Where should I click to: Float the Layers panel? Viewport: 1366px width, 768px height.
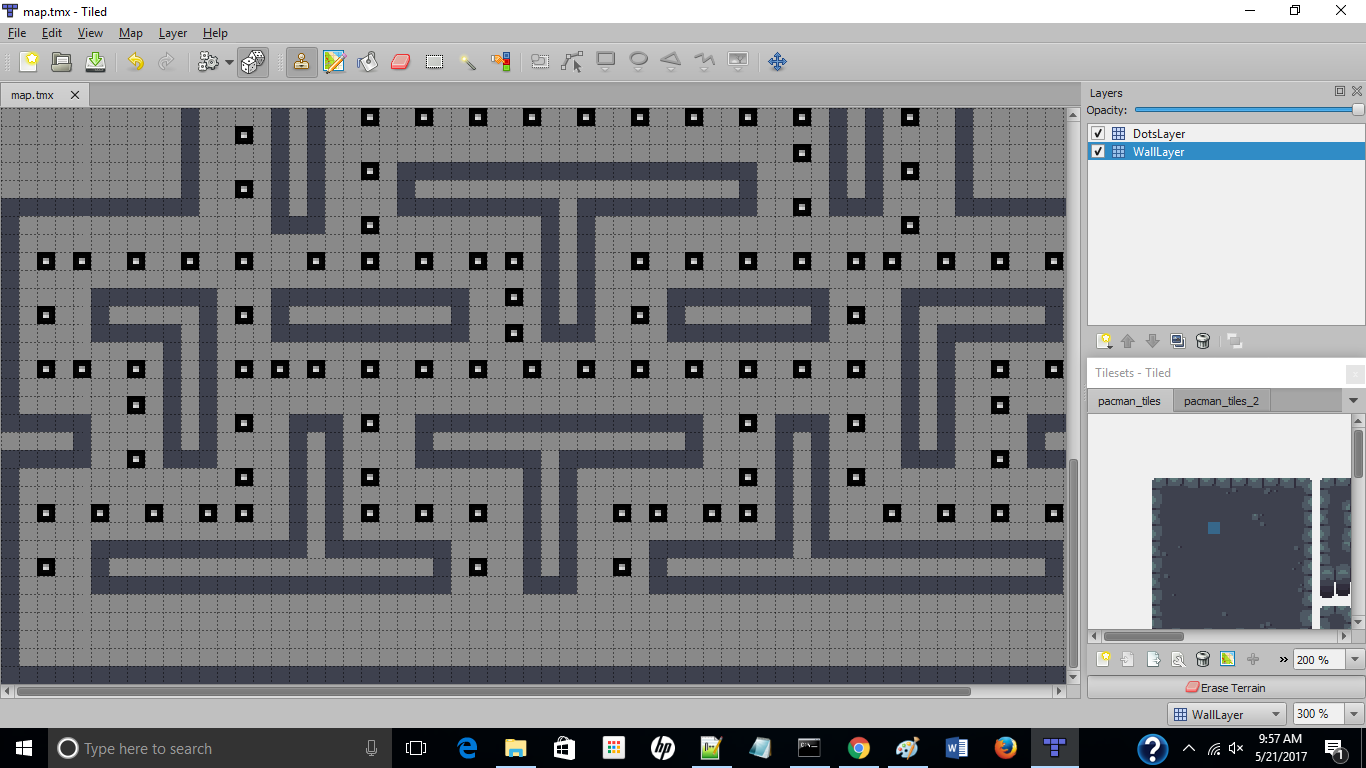pos(1340,91)
